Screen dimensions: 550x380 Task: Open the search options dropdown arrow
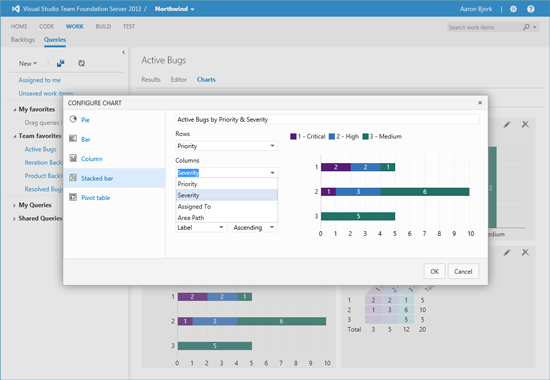[535, 27]
